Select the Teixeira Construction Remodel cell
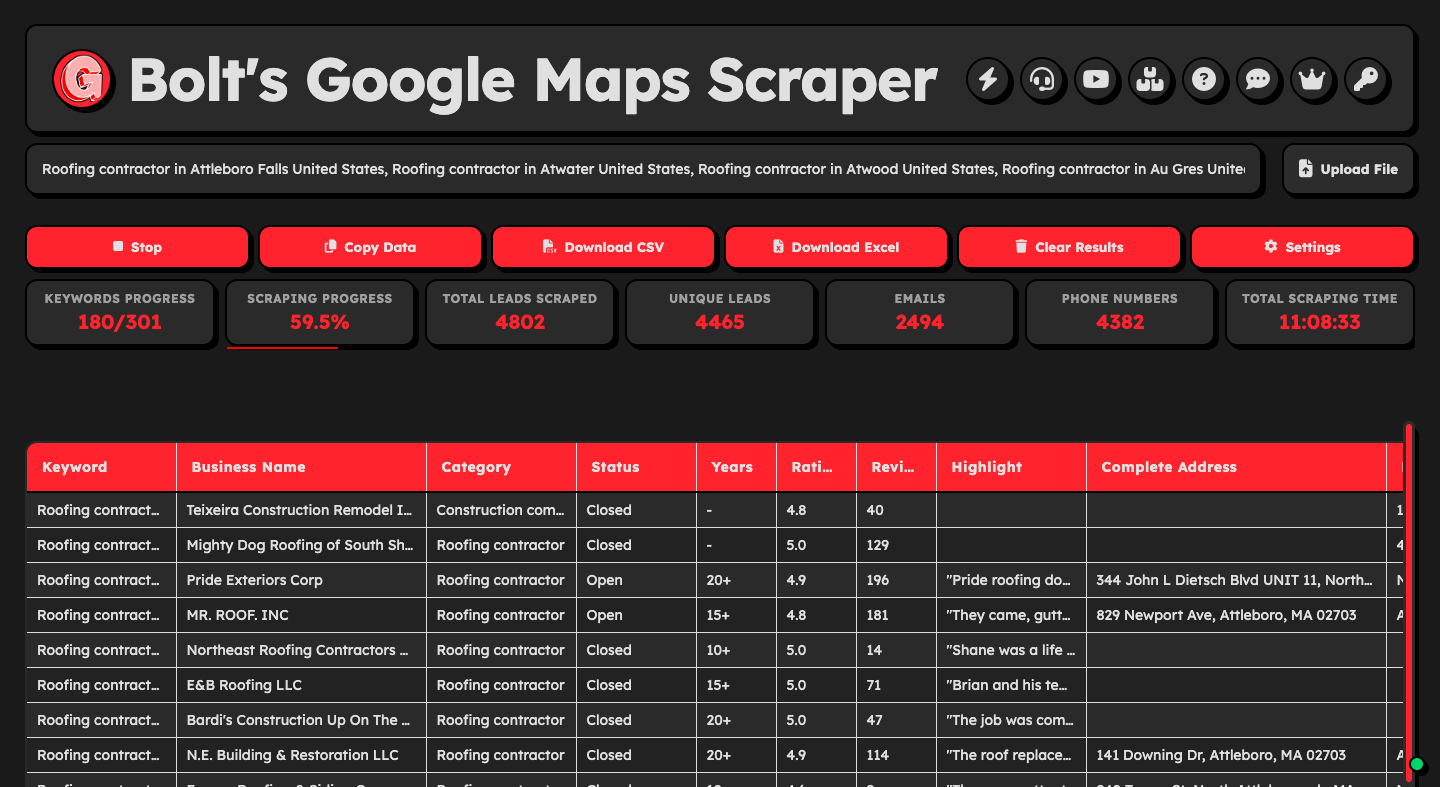 point(302,510)
